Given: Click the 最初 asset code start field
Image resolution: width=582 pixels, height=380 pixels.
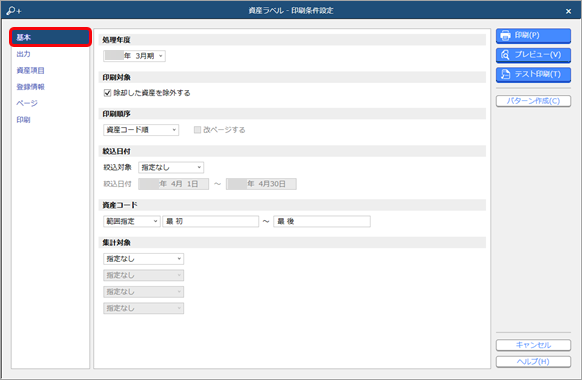Looking at the screenshot, I should coord(210,221).
